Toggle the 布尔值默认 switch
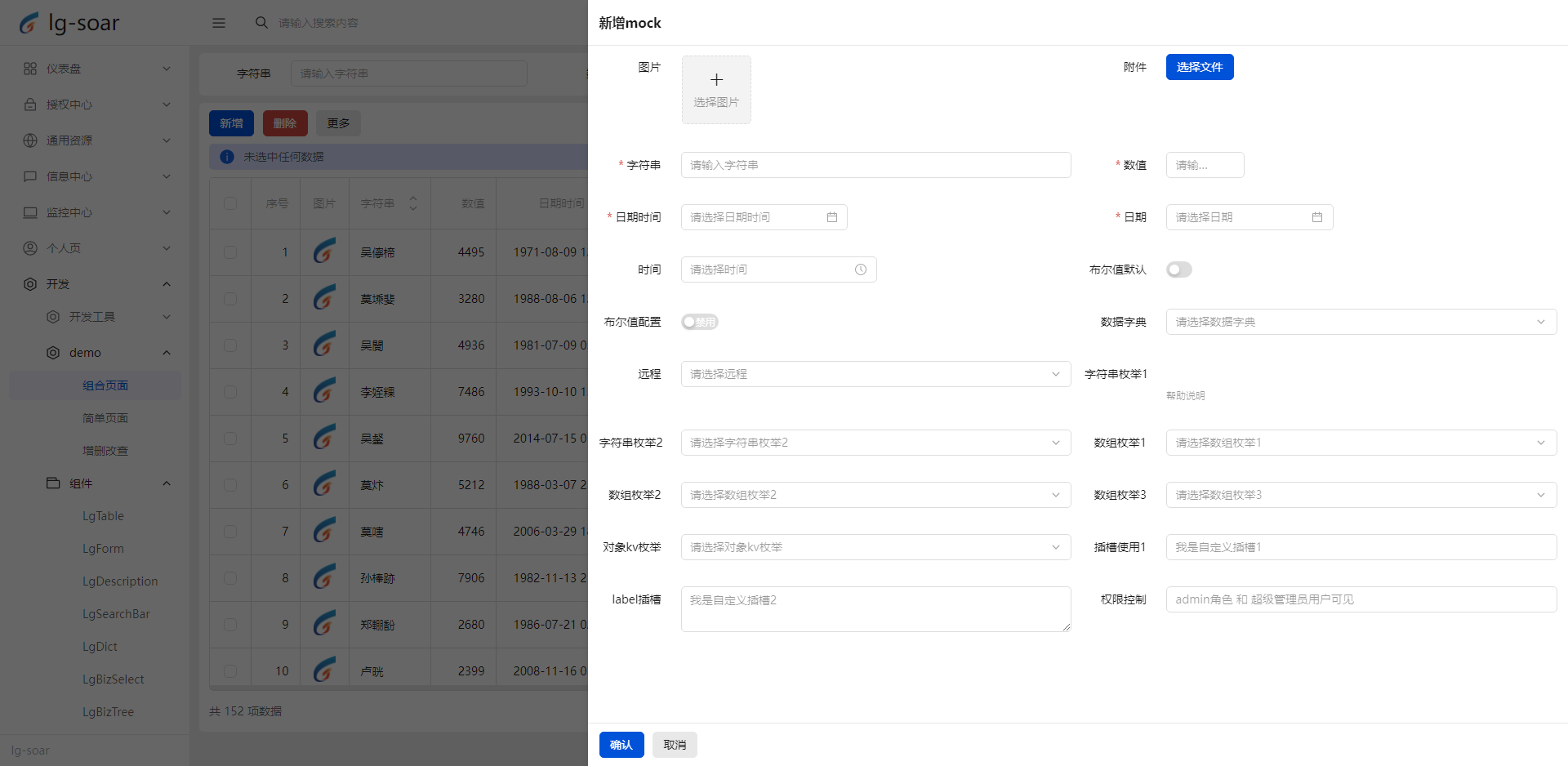The image size is (1568, 766). pos(1178,269)
